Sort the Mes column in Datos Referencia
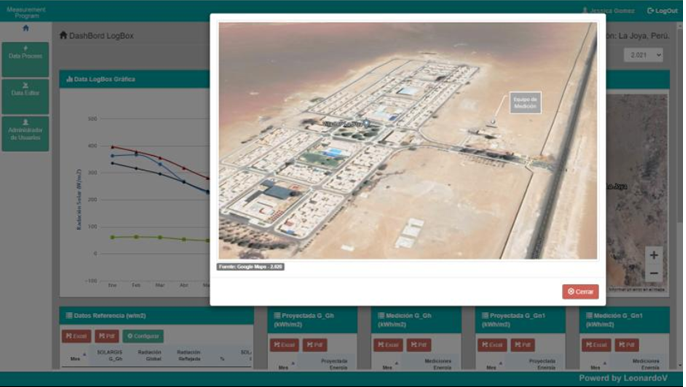The height and width of the screenshot is (387, 686). pos(75,357)
